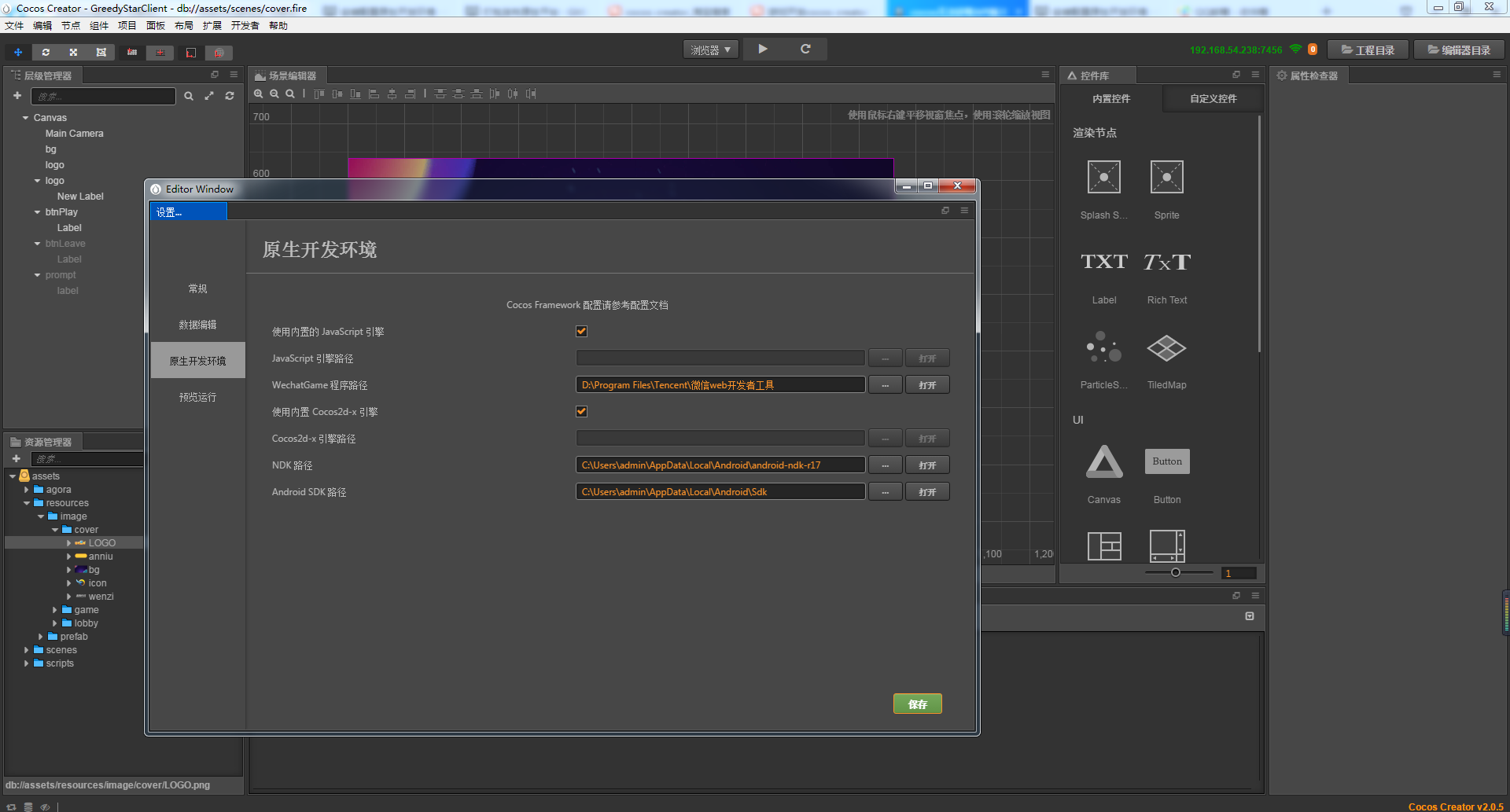Viewport: 1510px width, 812px height.
Task: Click the preview IP address 192.168.54.238:7456
Action: (1236, 50)
